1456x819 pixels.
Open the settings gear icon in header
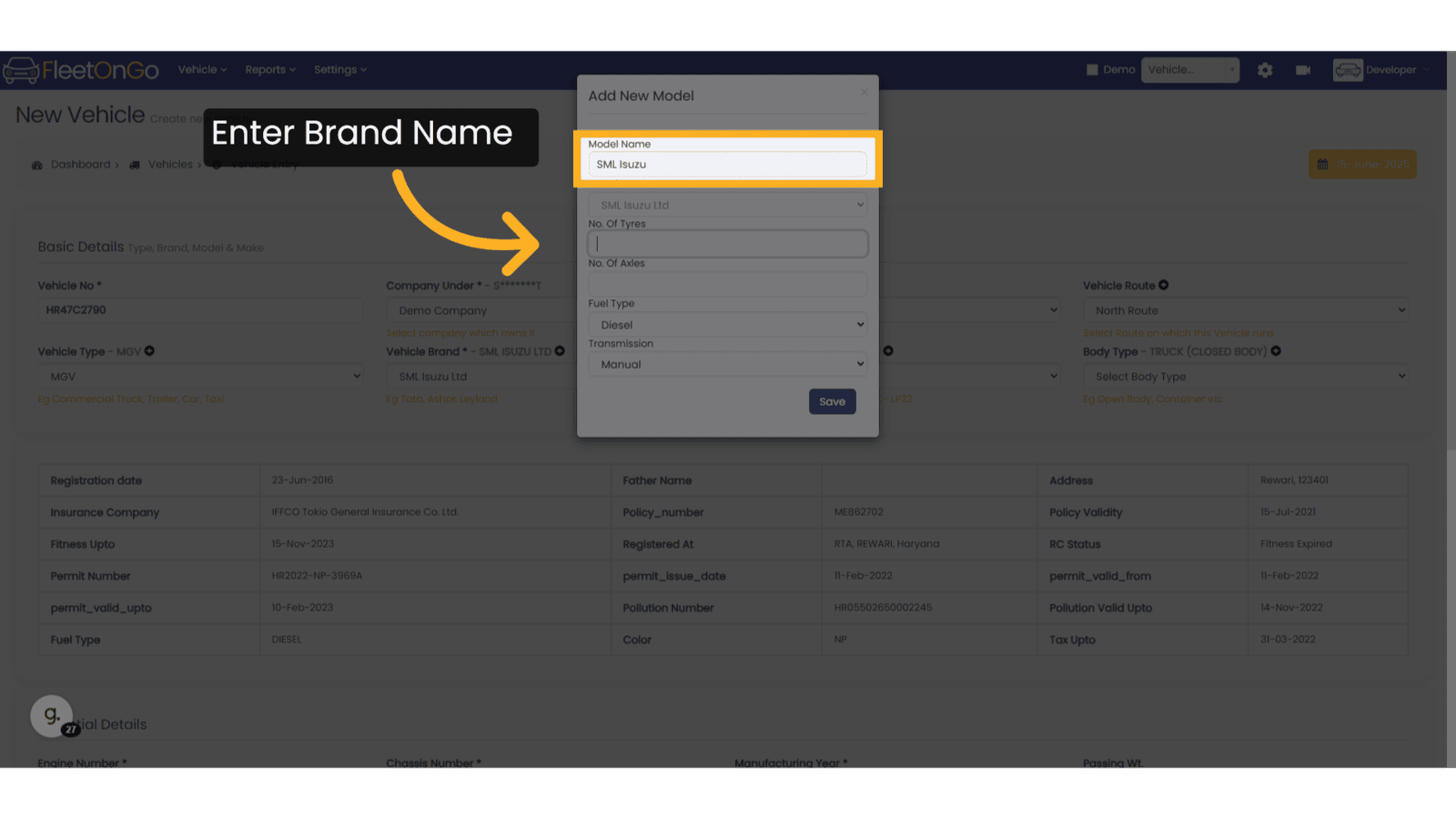pyautogui.click(x=1265, y=70)
